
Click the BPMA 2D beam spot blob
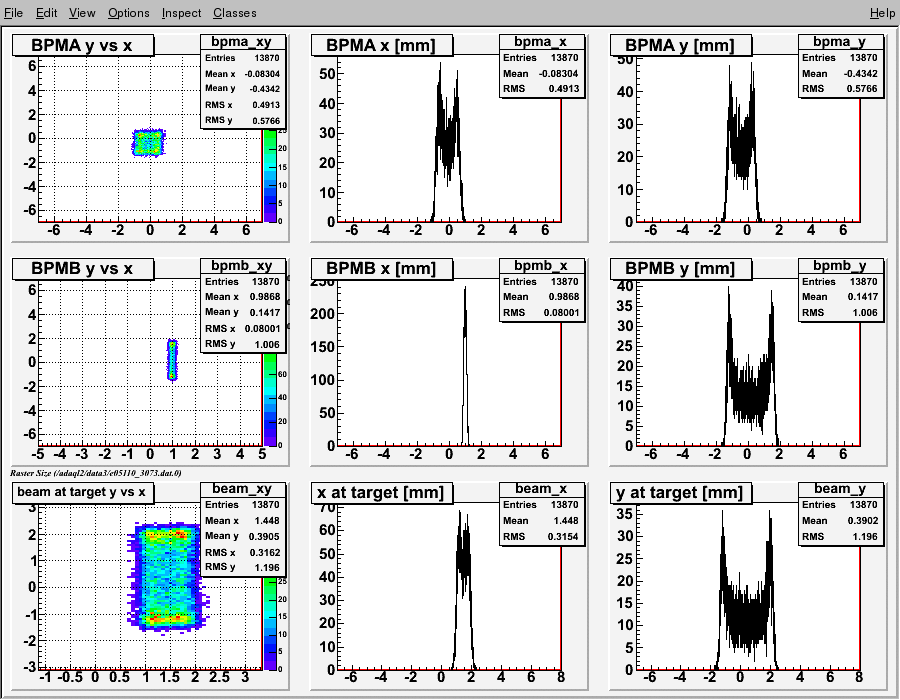pos(149,142)
